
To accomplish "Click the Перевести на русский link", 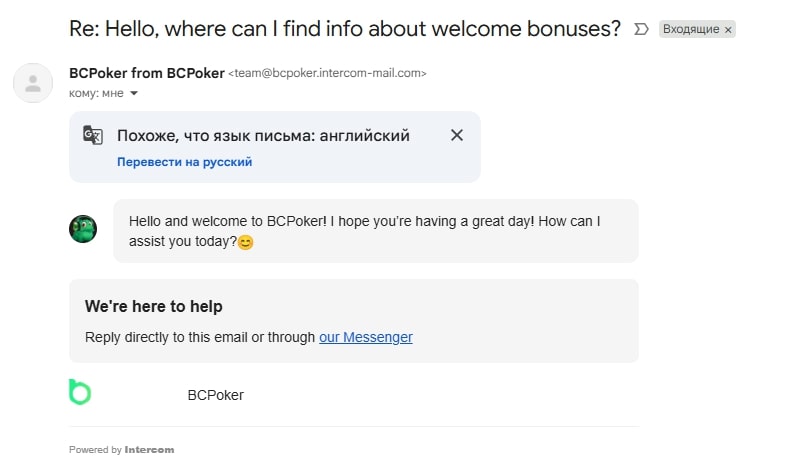I will 184,161.
